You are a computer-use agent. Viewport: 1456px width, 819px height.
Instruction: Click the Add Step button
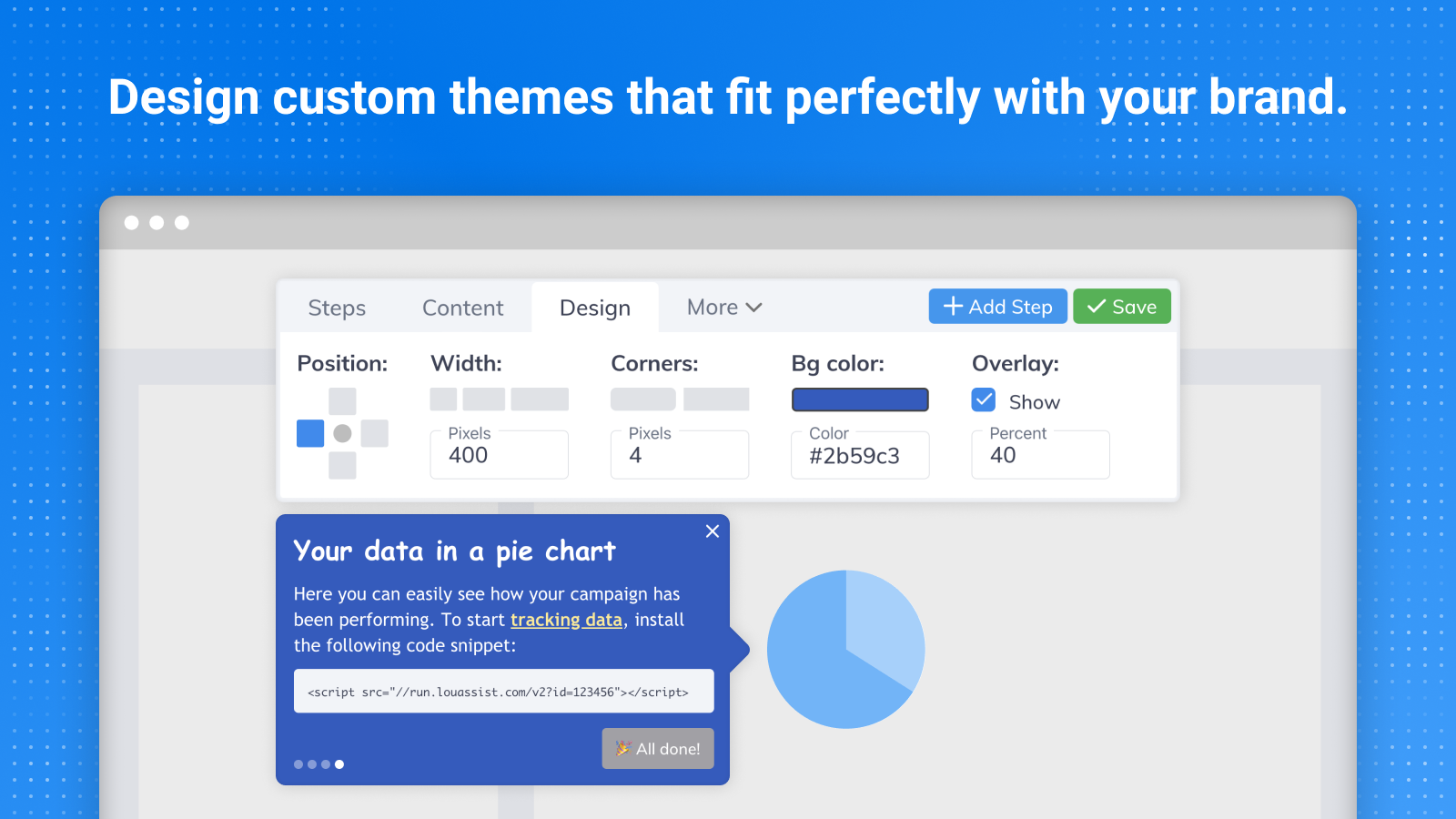[x=997, y=307]
